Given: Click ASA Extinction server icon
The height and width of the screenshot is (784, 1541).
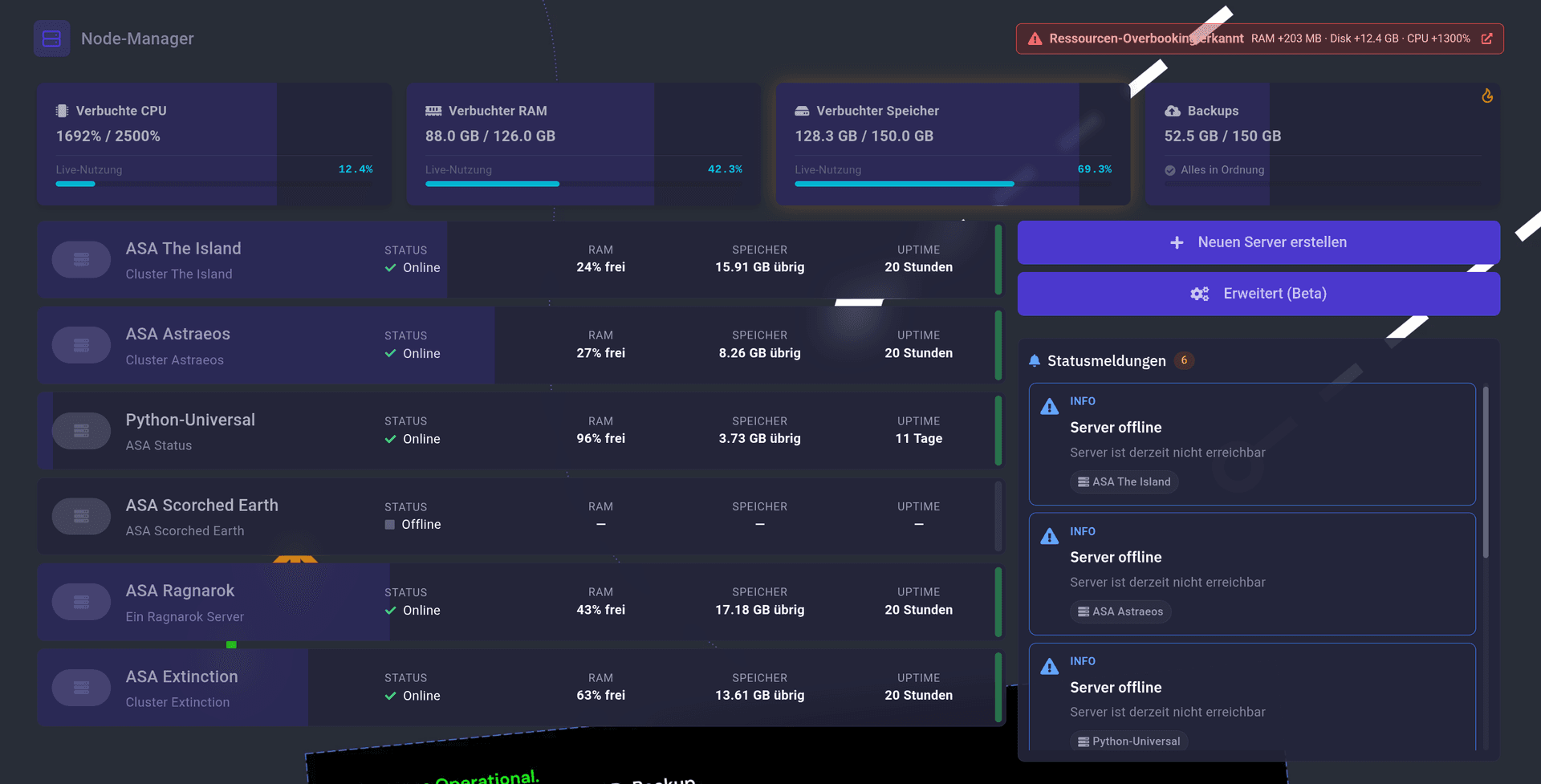Looking at the screenshot, I should pyautogui.click(x=81, y=688).
